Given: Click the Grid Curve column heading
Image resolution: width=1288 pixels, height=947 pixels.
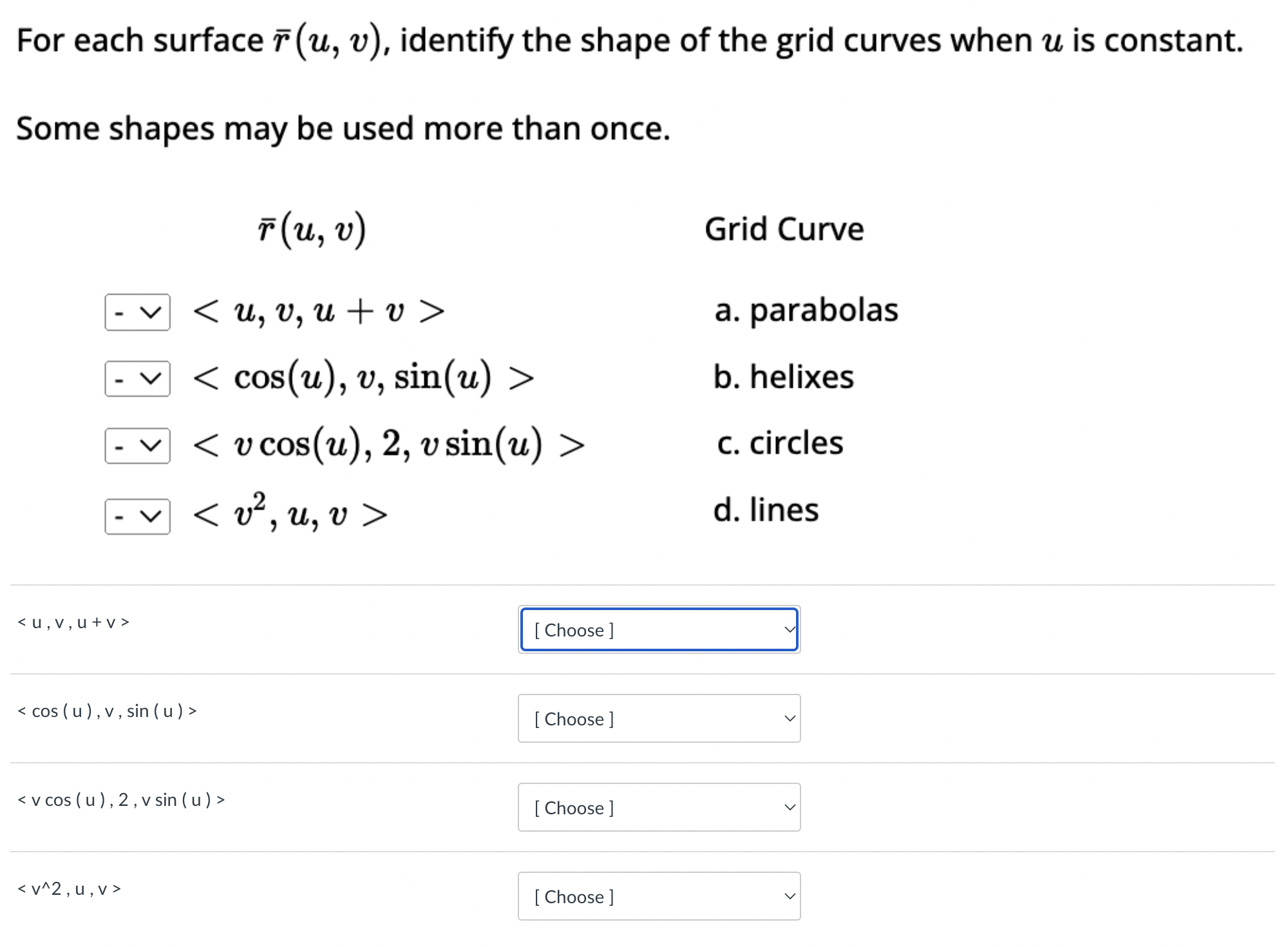Looking at the screenshot, I should click(784, 229).
